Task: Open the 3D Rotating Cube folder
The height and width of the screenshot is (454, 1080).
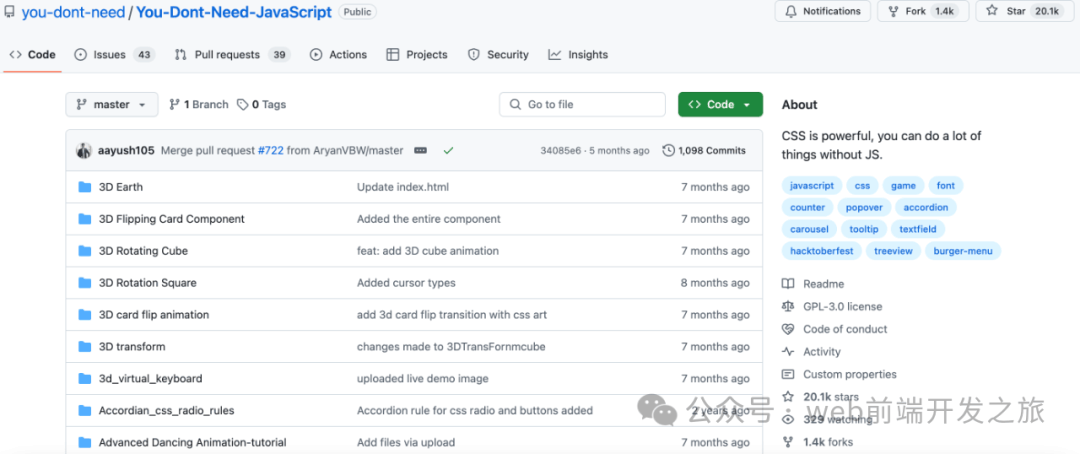Action: click(x=143, y=251)
